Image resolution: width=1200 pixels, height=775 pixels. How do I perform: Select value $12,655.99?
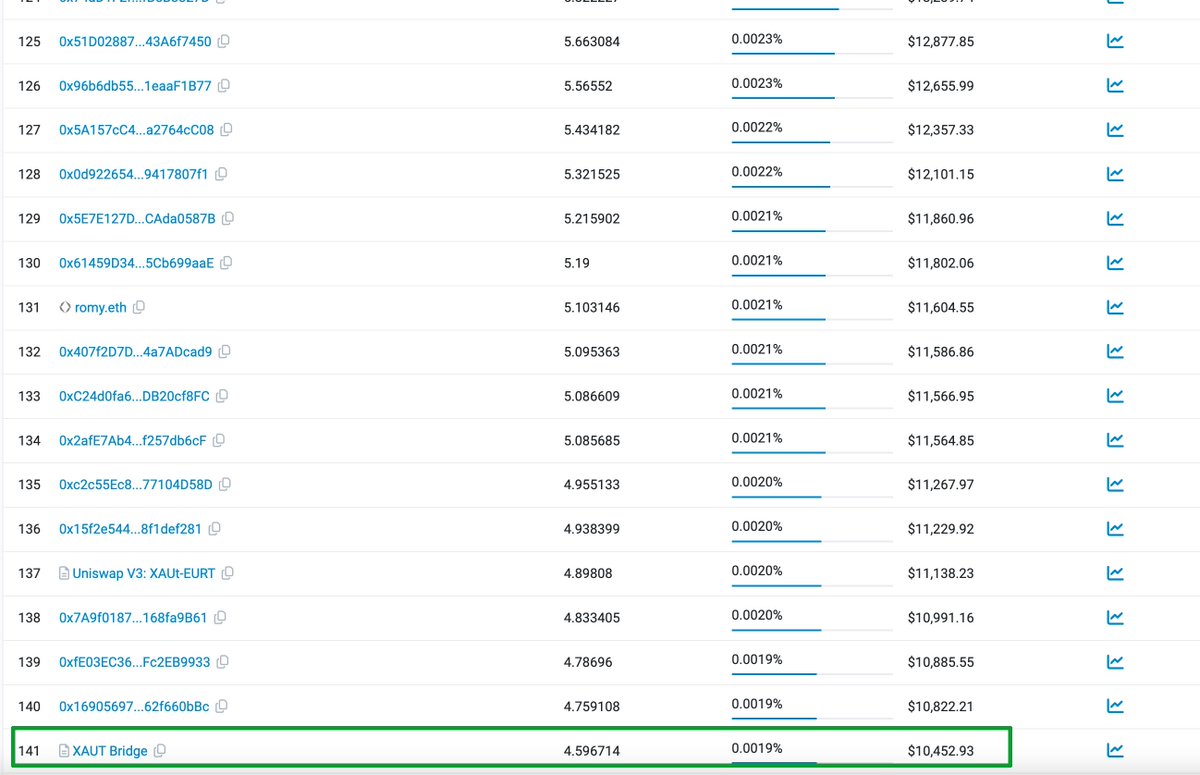click(941, 86)
